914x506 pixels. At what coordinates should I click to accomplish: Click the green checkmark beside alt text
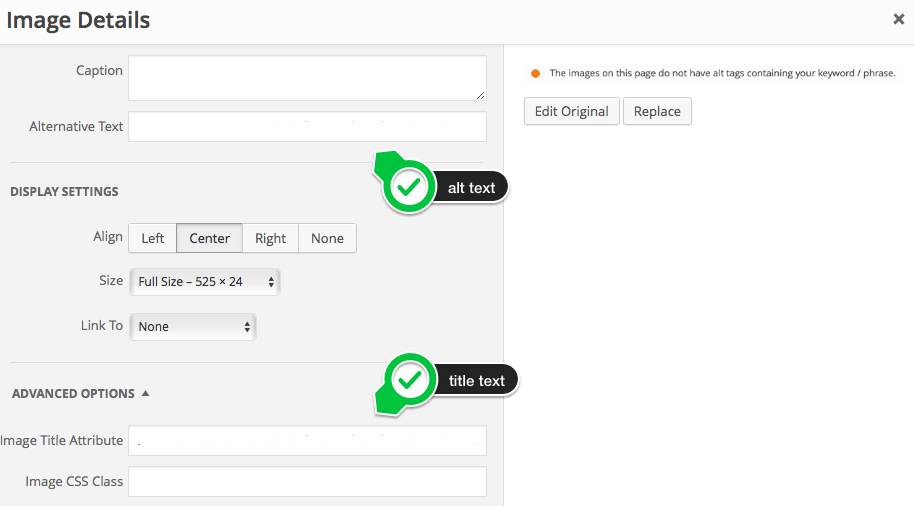[x=408, y=186]
